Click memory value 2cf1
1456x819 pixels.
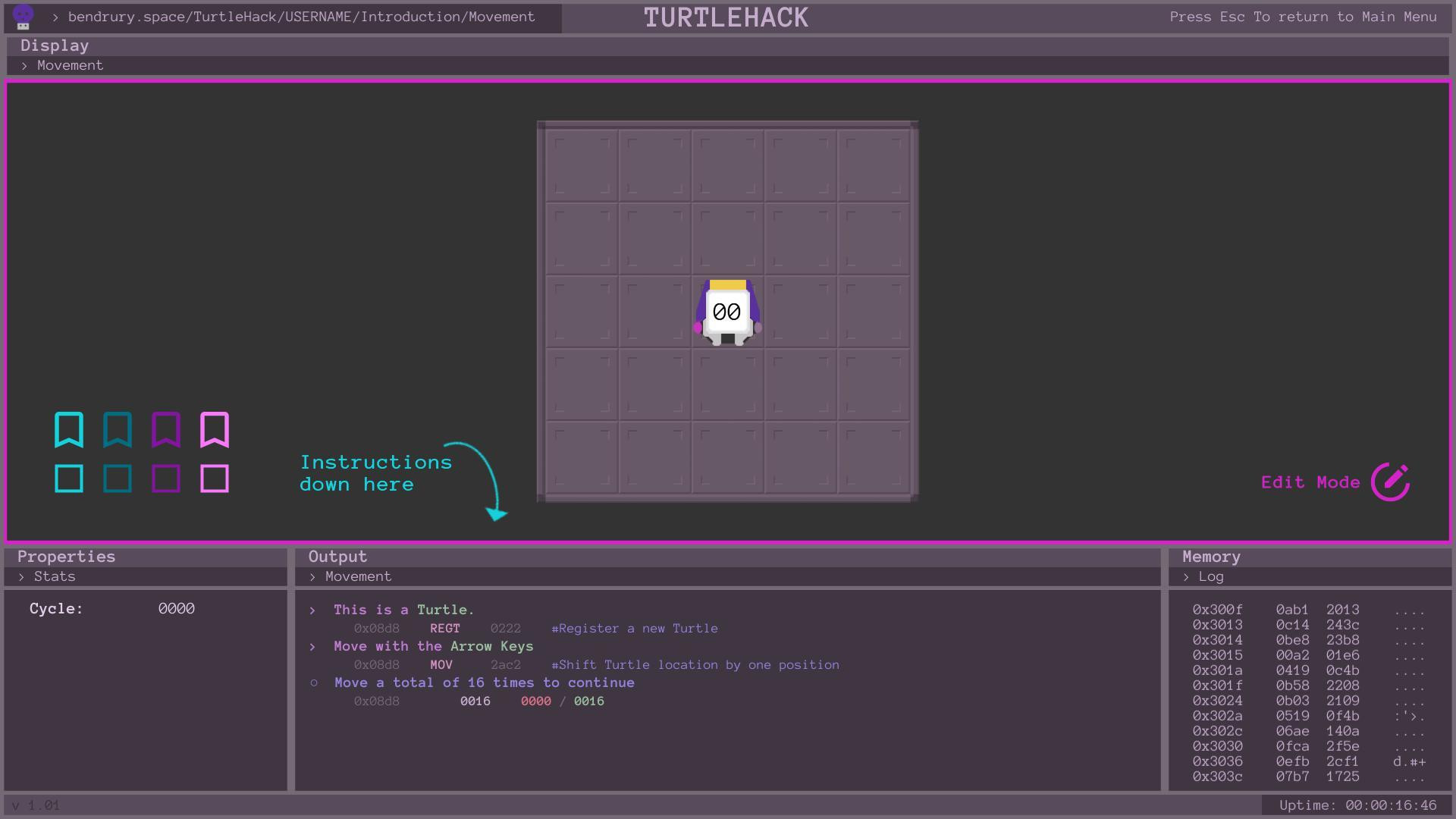(1342, 761)
